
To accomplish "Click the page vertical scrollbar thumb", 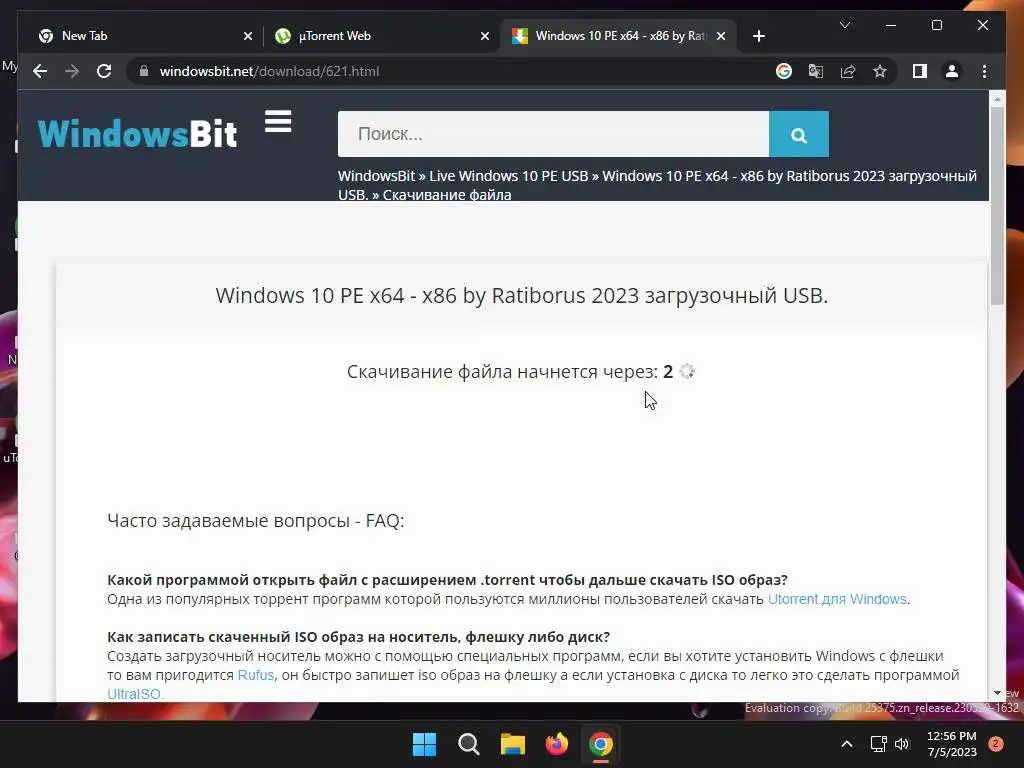I will [x=997, y=206].
